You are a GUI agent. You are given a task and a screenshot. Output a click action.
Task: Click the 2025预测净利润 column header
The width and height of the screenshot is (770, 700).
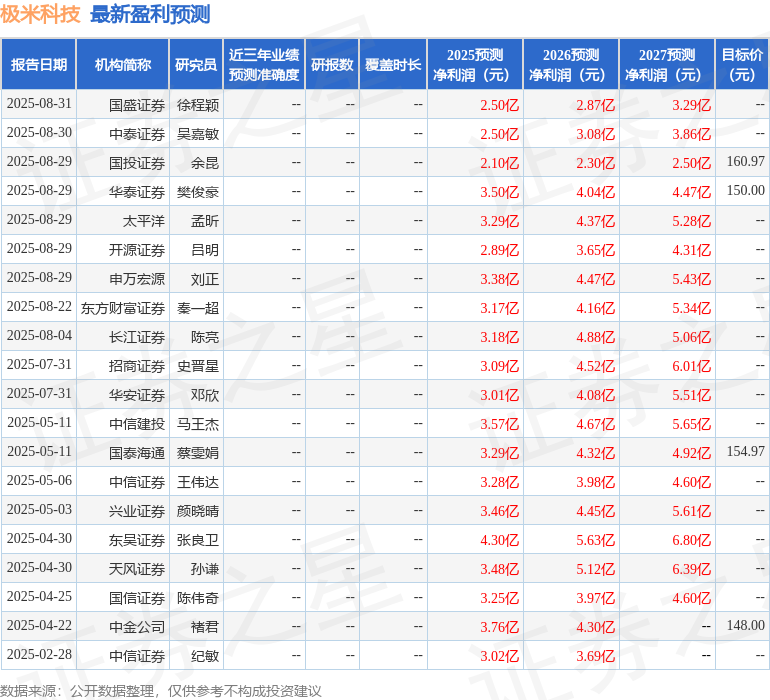475,64
